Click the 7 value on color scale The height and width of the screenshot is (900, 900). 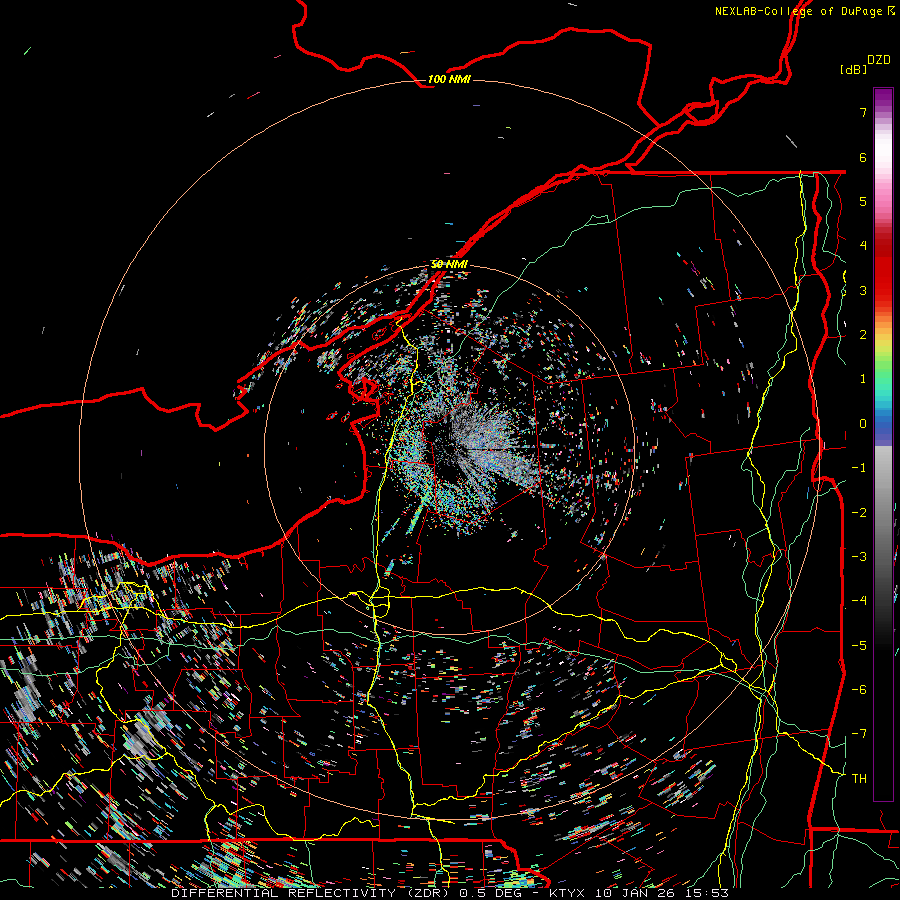point(863,112)
